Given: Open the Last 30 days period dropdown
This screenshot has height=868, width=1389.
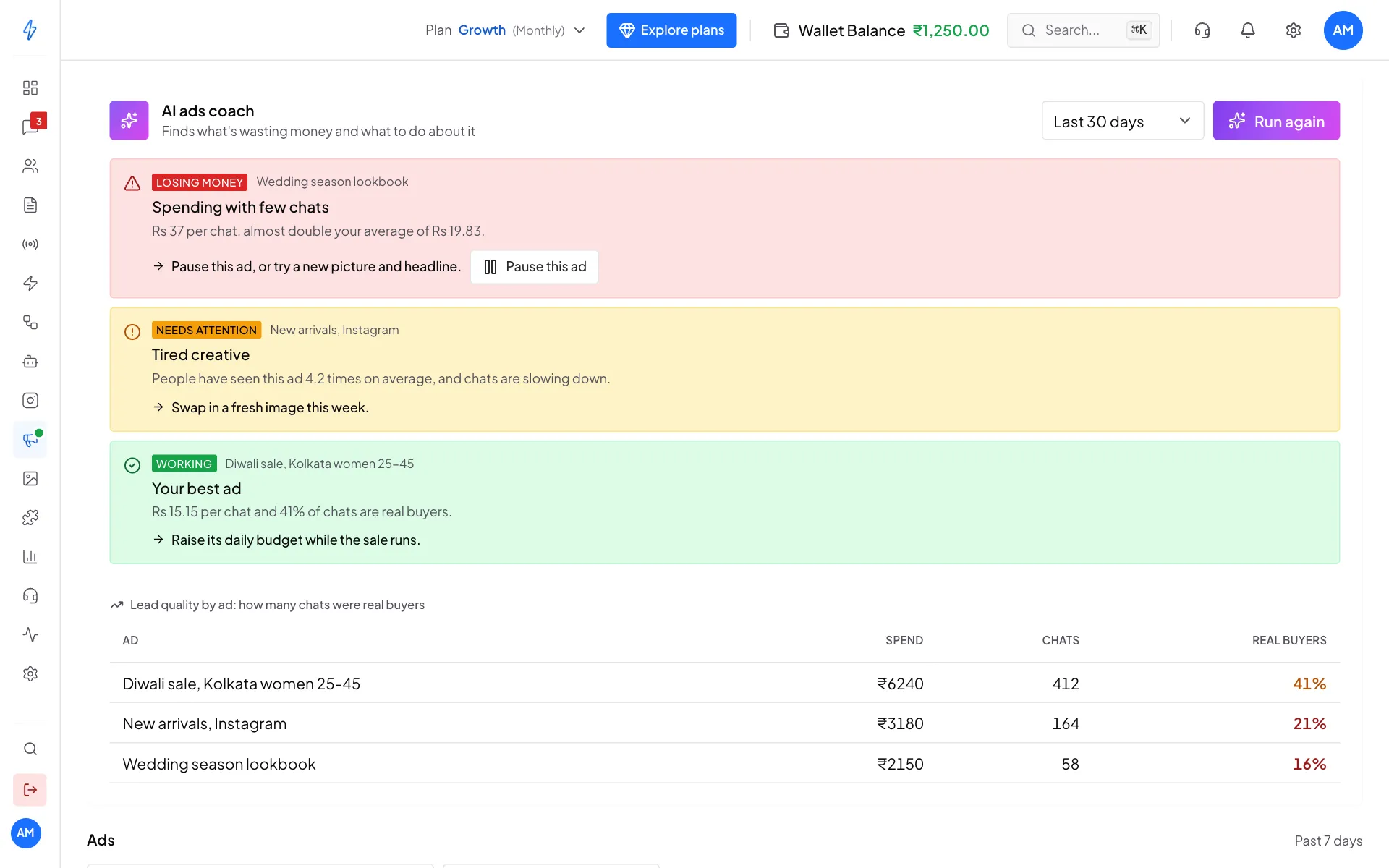Looking at the screenshot, I should [1122, 121].
